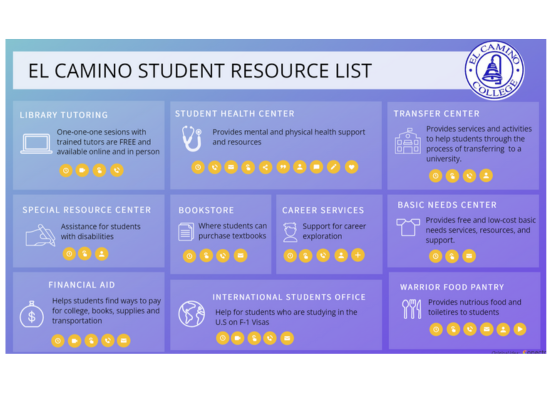
Task: Click the video camera icon under Financial Aid
Action: coord(75,341)
